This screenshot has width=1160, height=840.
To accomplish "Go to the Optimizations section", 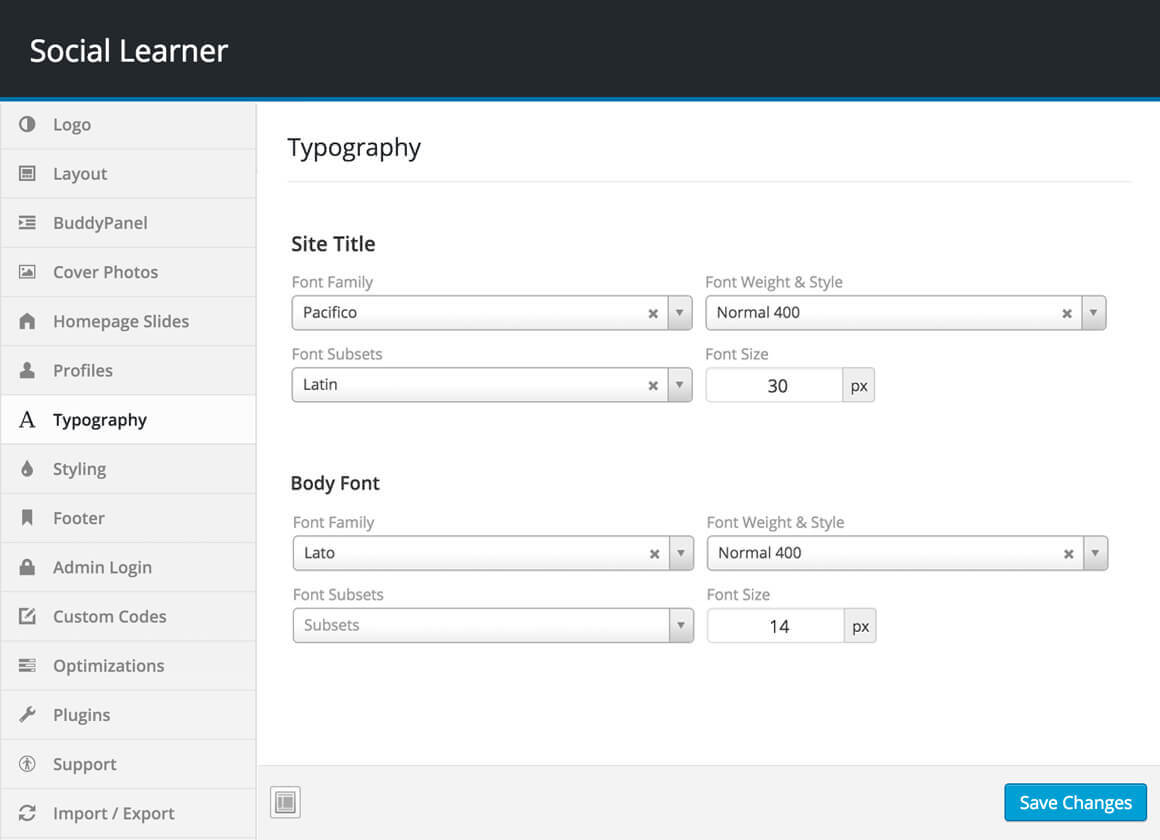I will [108, 666].
